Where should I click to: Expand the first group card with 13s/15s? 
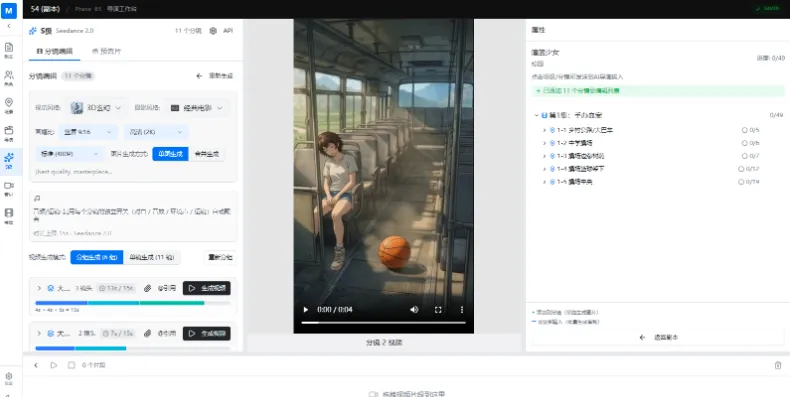tap(39, 288)
